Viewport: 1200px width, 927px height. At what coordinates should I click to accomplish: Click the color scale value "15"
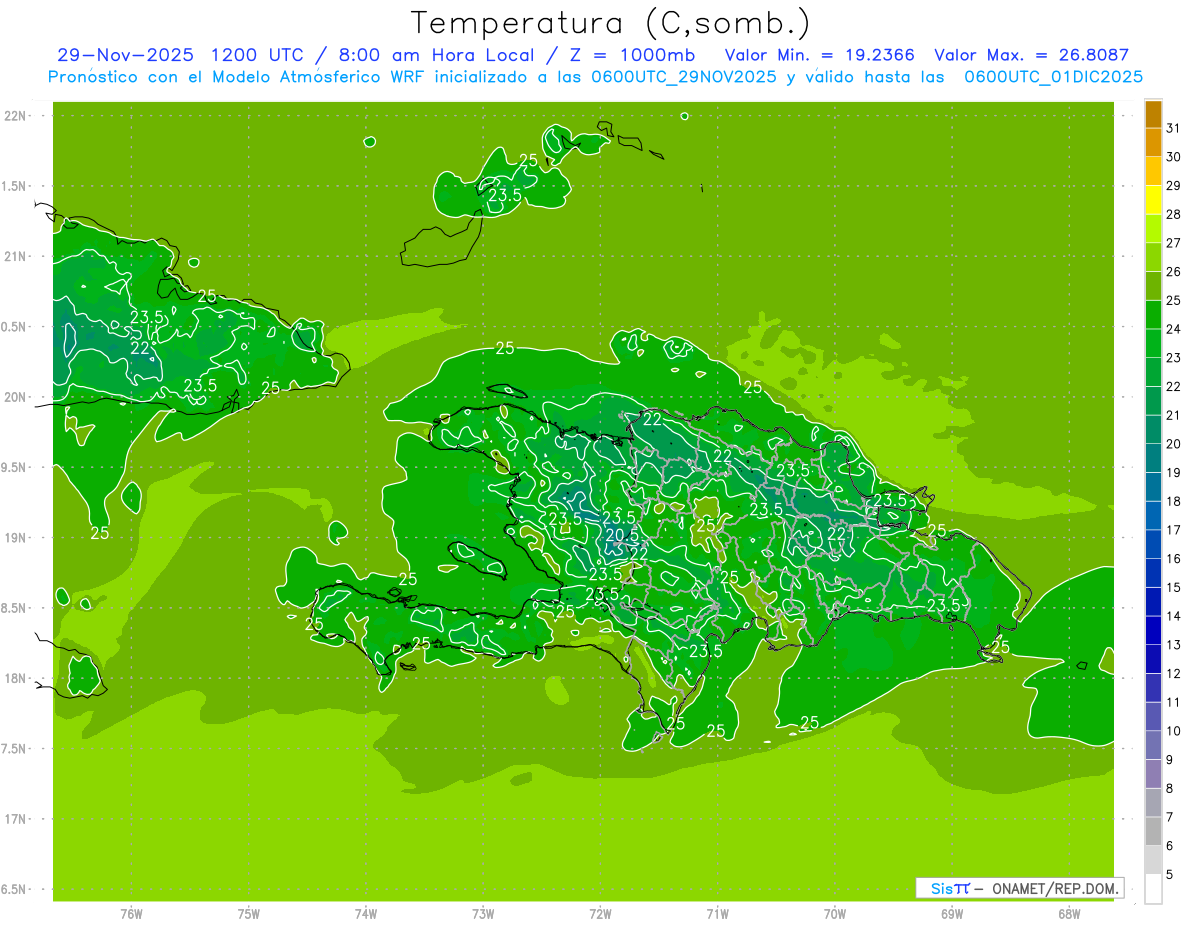(1174, 588)
